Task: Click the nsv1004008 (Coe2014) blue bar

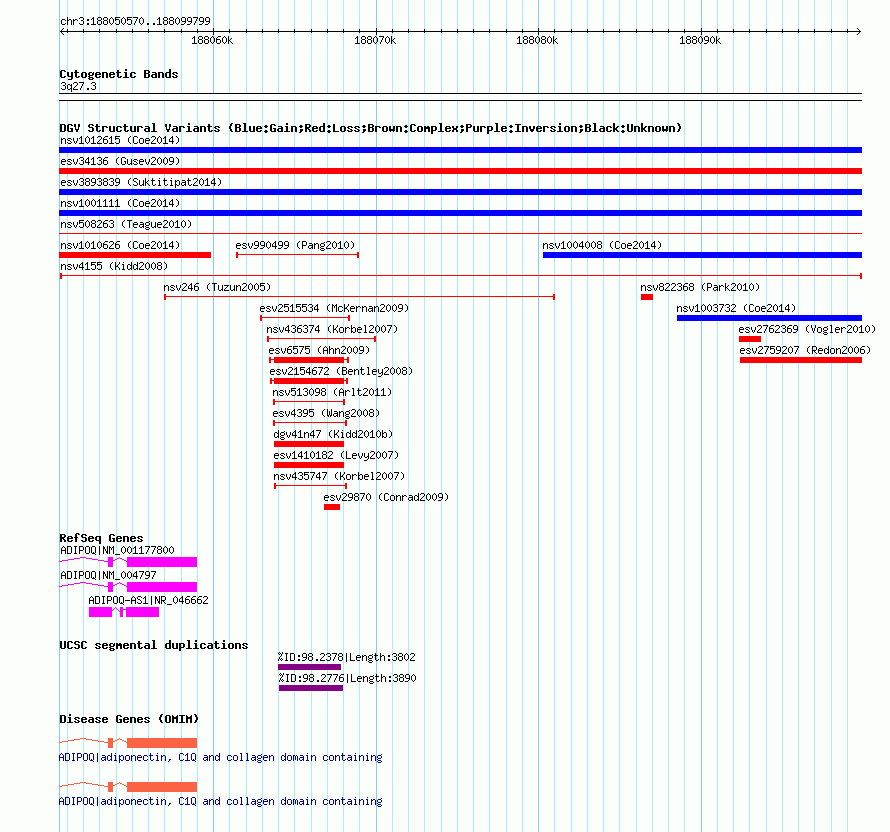Action: [x=702, y=255]
